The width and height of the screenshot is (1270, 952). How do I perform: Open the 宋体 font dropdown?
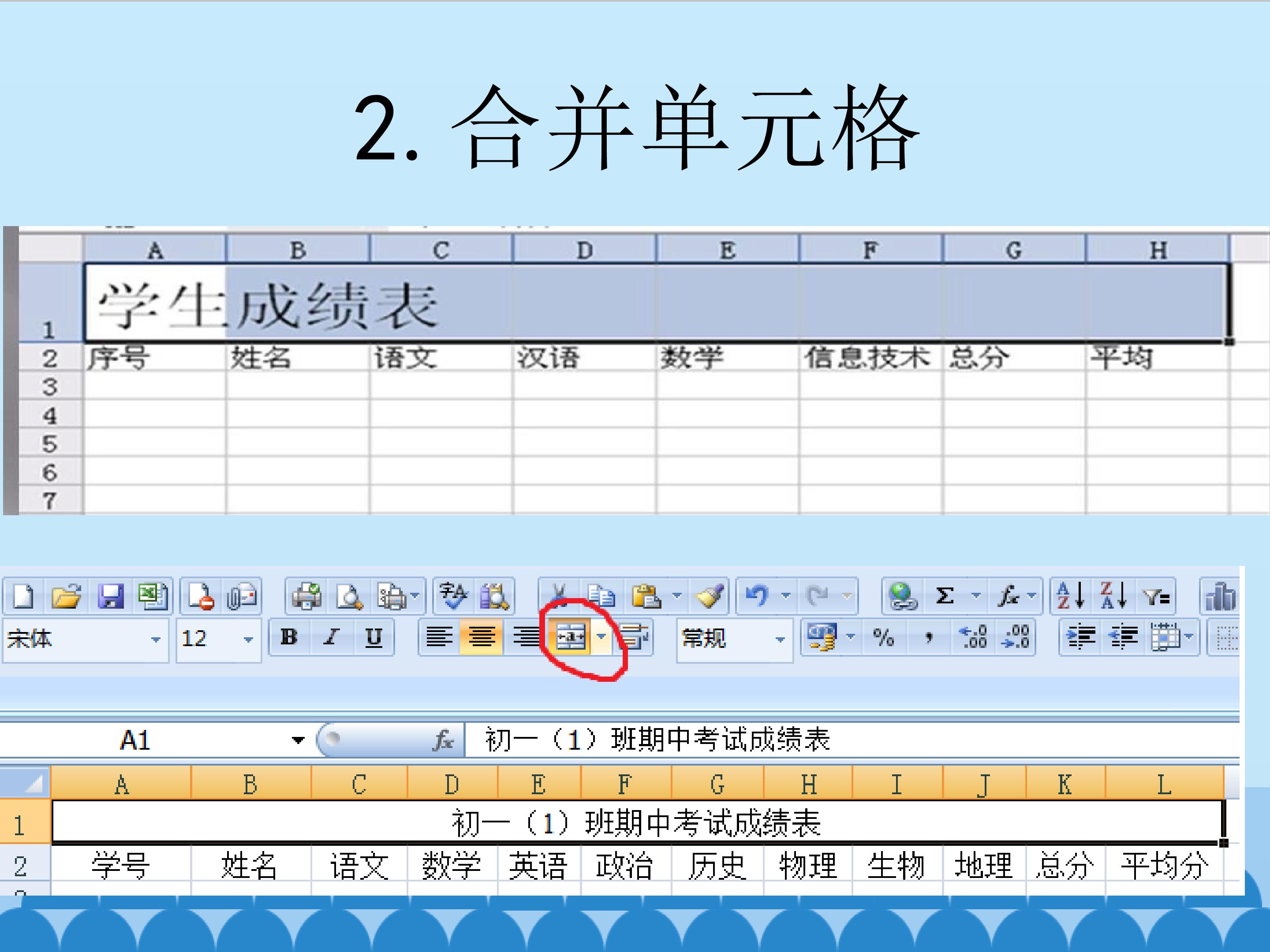[x=156, y=639]
